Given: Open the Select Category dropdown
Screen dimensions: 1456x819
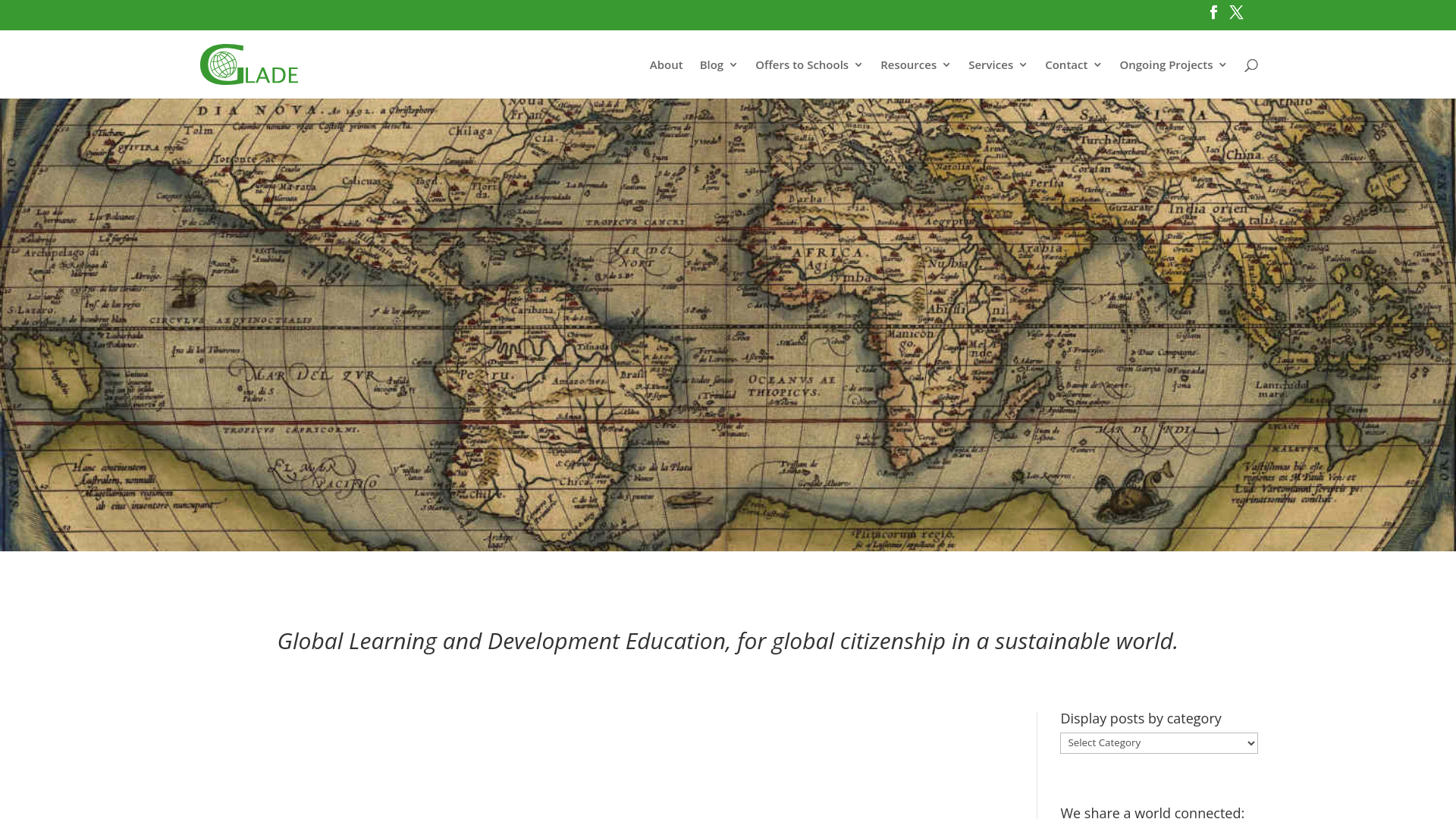Looking at the screenshot, I should click(x=1159, y=743).
